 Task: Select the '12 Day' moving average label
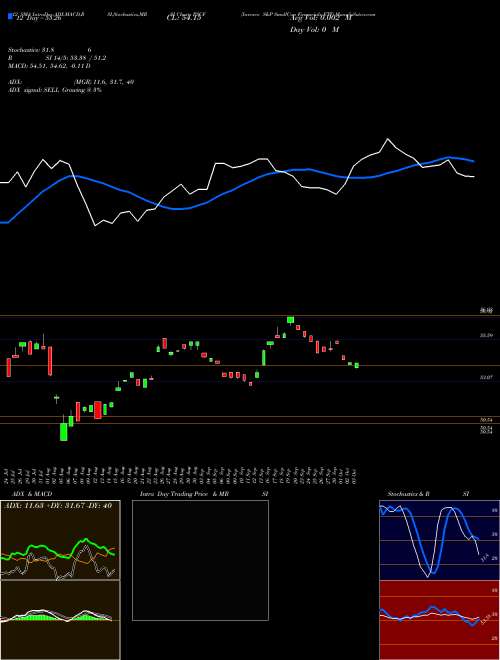point(39,19)
